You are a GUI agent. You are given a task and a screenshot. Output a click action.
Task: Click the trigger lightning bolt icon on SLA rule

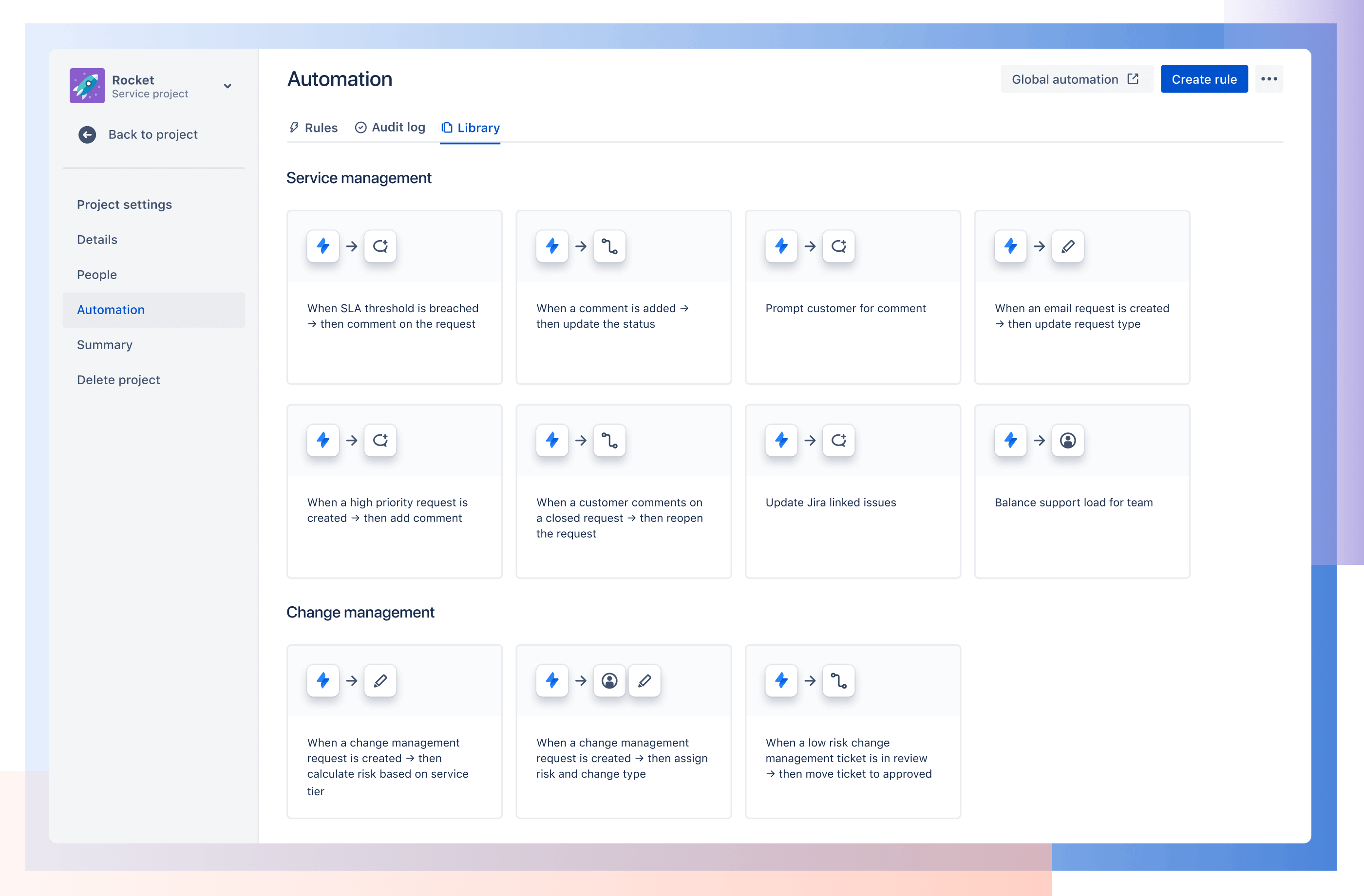[323, 246]
